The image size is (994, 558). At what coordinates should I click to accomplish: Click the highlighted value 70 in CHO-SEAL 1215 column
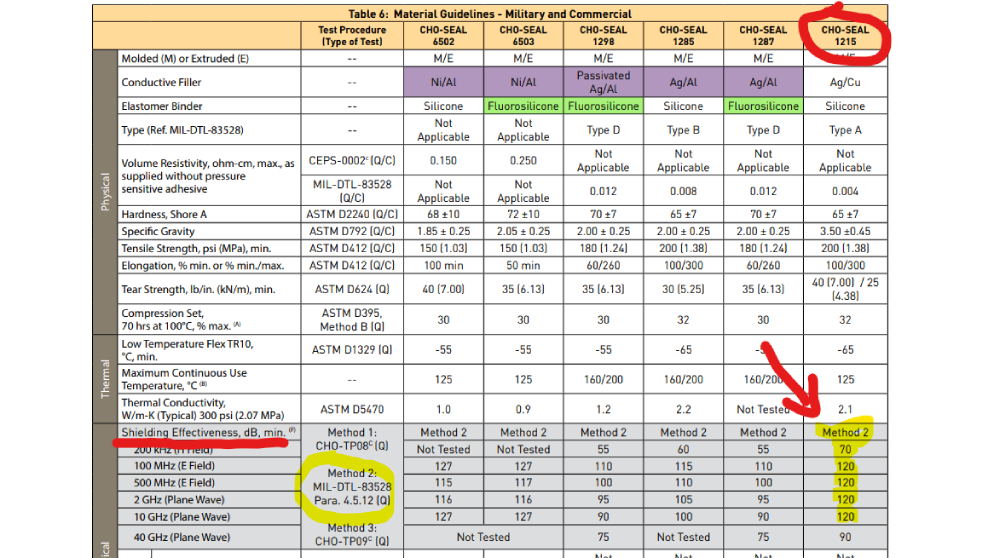click(845, 450)
